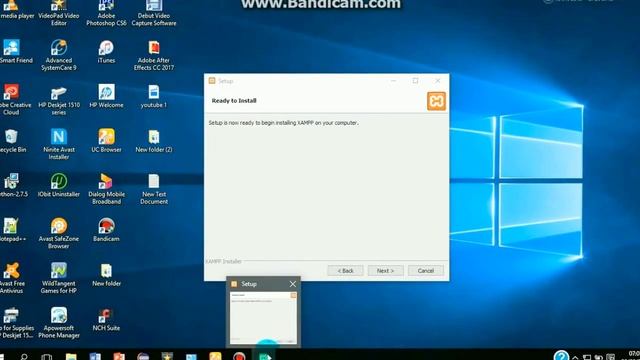
Task: Select the New folder desktop icon
Action: click(106, 275)
